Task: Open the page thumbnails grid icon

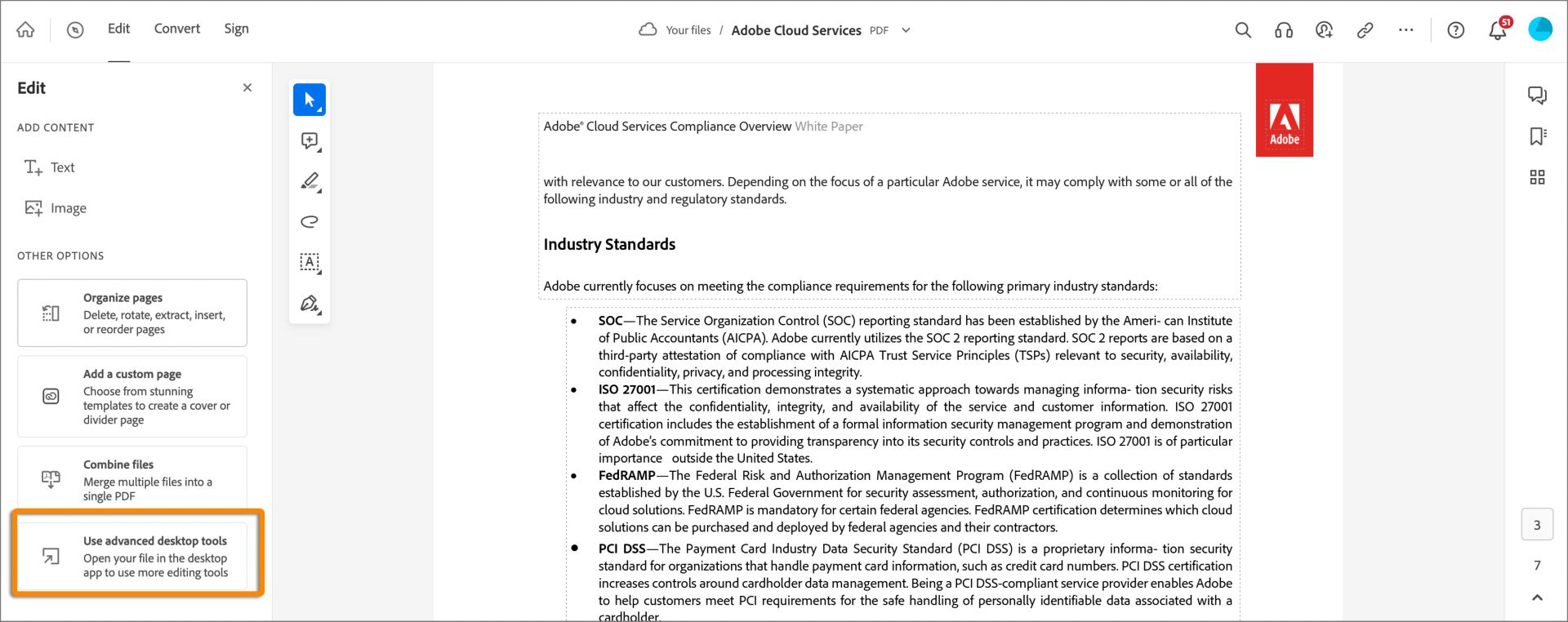Action: (x=1537, y=177)
